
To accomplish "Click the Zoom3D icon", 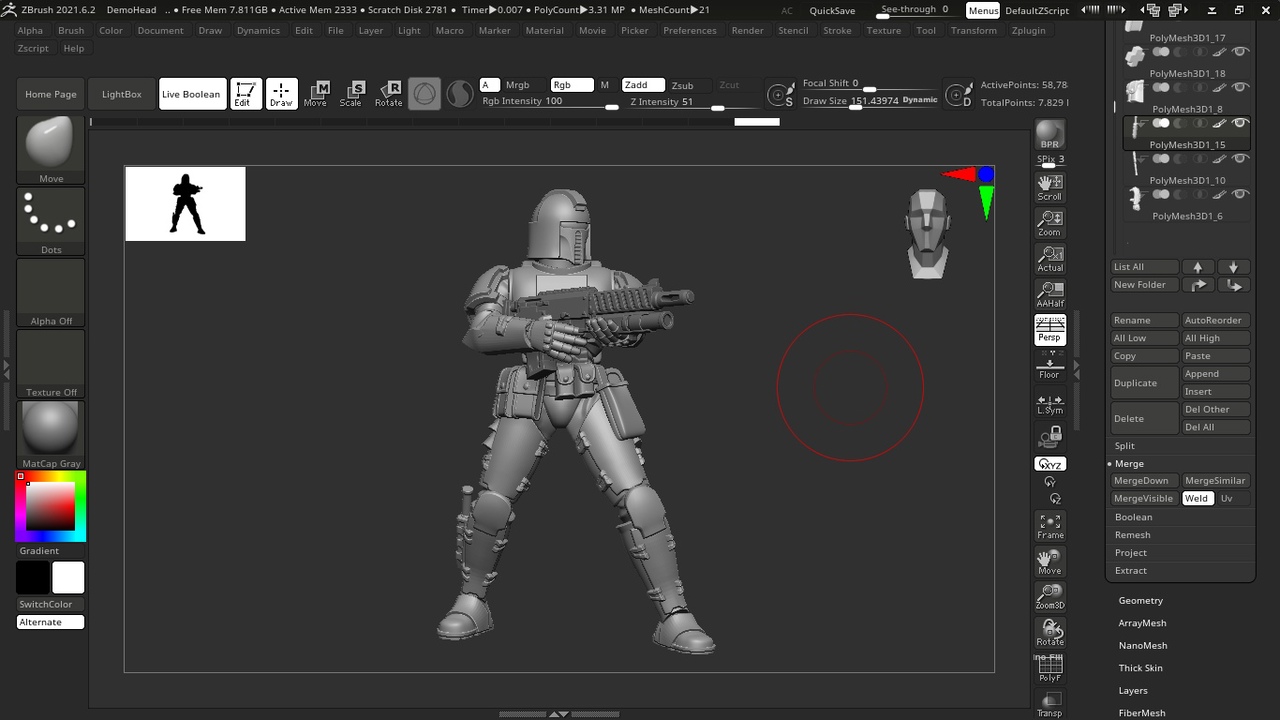I will [1050, 597].
